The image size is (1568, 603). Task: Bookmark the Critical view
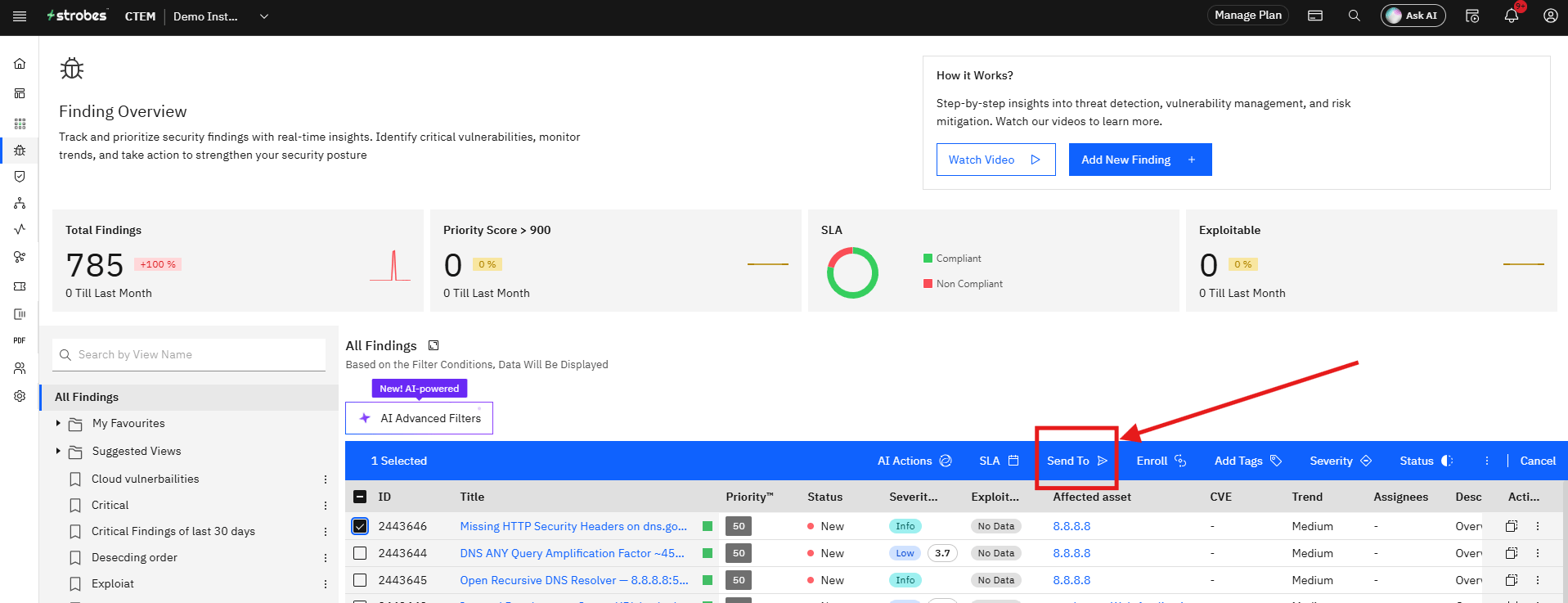pyautogui.click(x=75, y=505)
